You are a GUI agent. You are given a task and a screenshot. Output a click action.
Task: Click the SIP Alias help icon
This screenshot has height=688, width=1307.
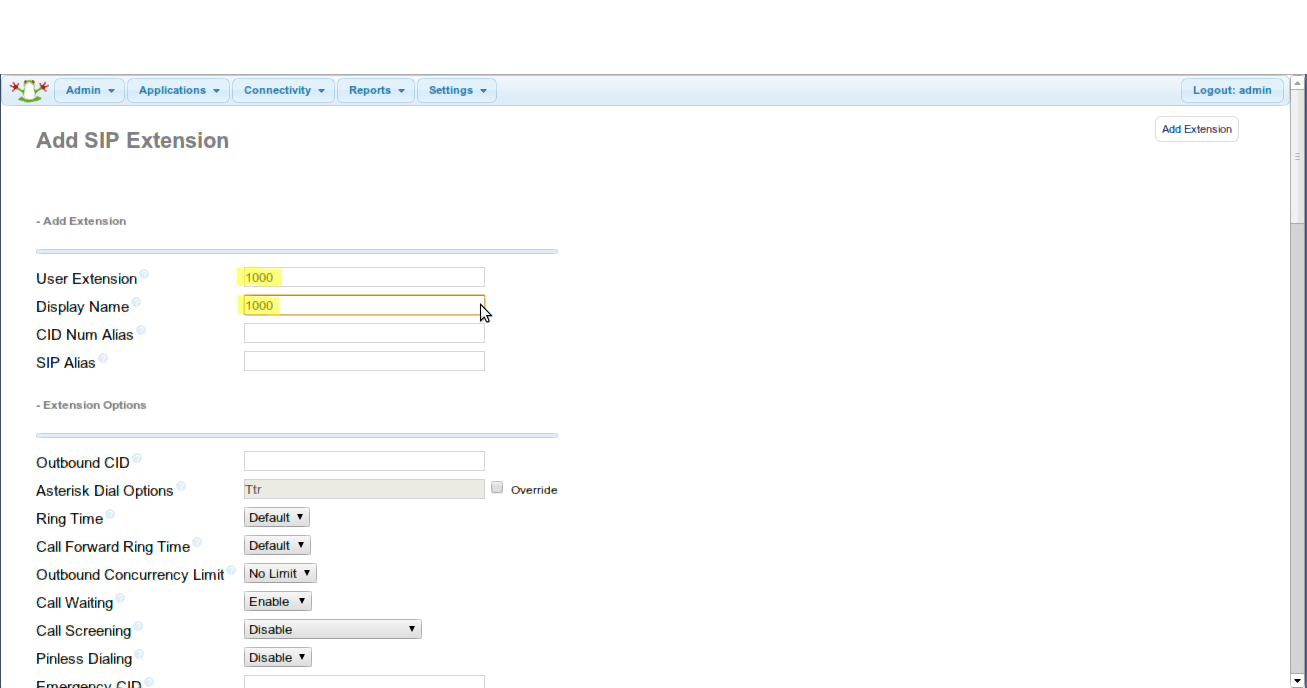coord(102,356)
